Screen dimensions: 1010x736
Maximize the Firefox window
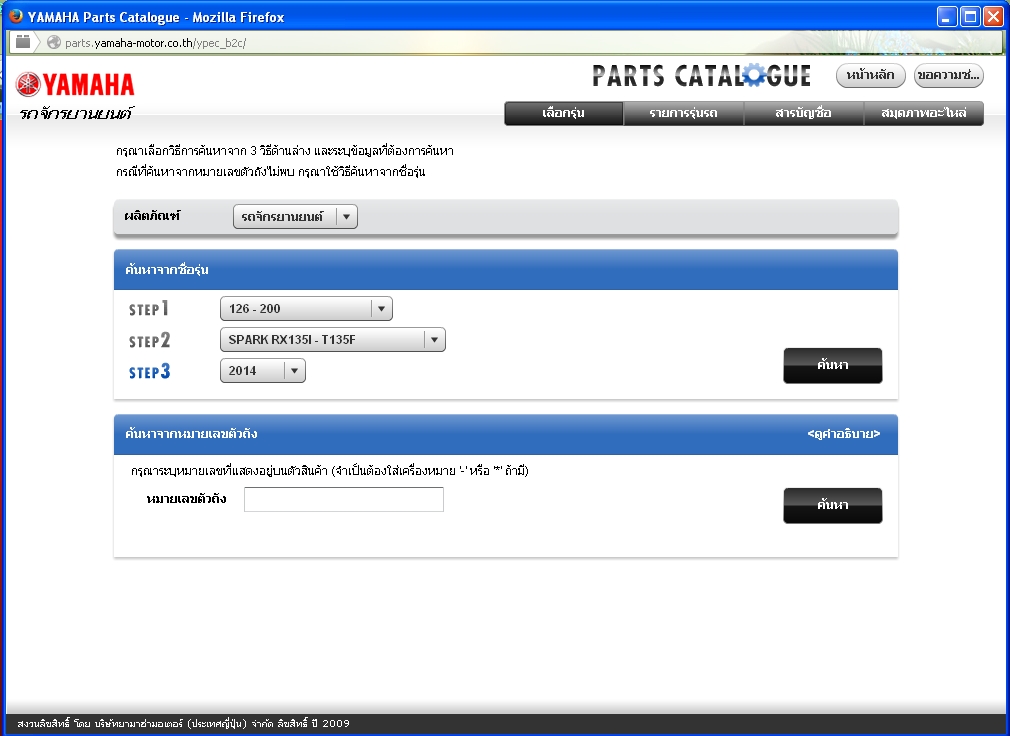click(x=969, y=17)
